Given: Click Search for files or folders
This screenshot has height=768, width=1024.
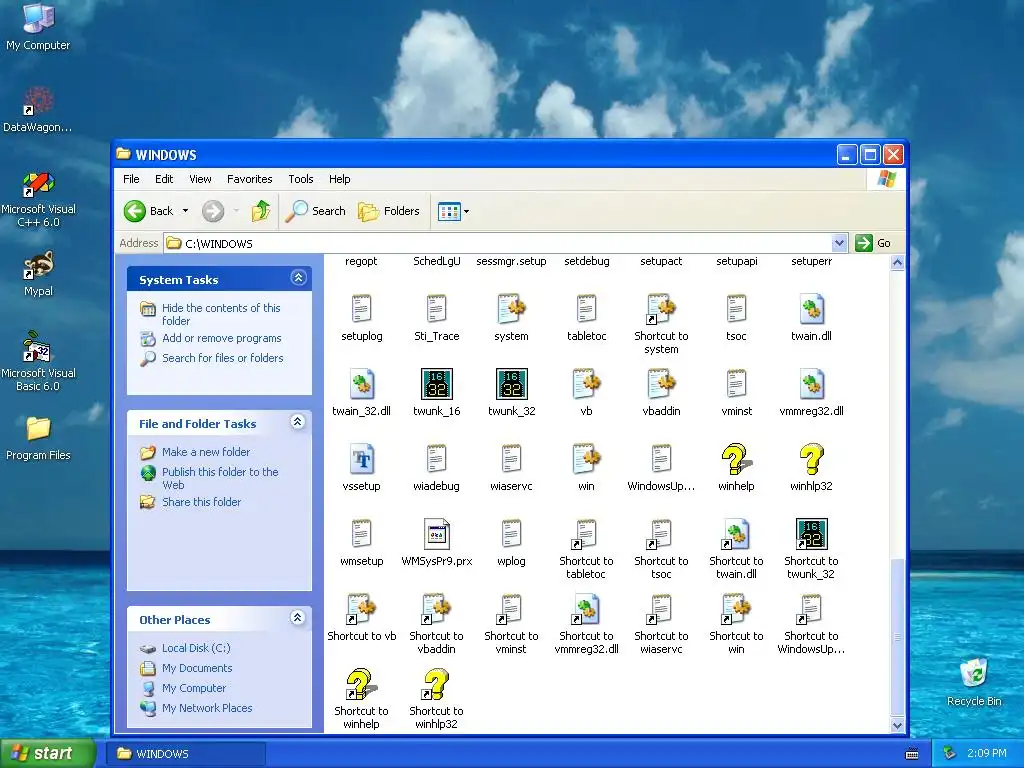Looking at the screenshot, I should coord(222,358).
